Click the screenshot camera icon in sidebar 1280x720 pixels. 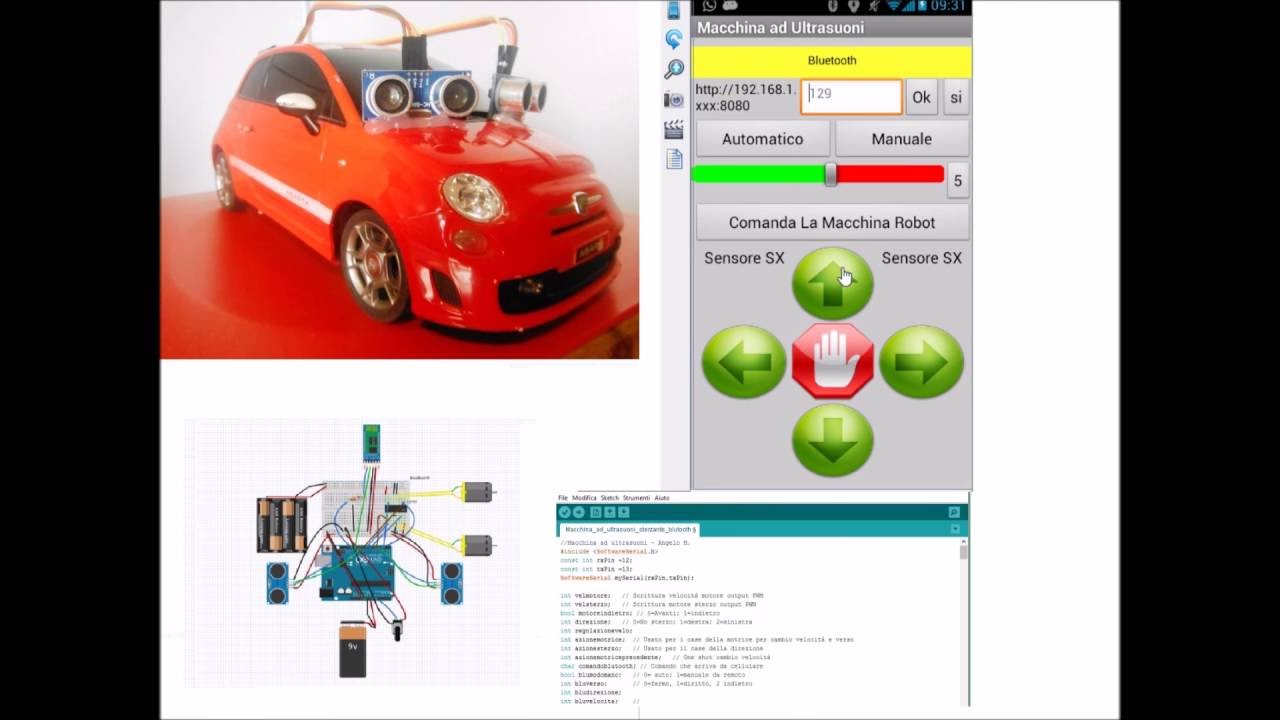[x=674, y=99]
